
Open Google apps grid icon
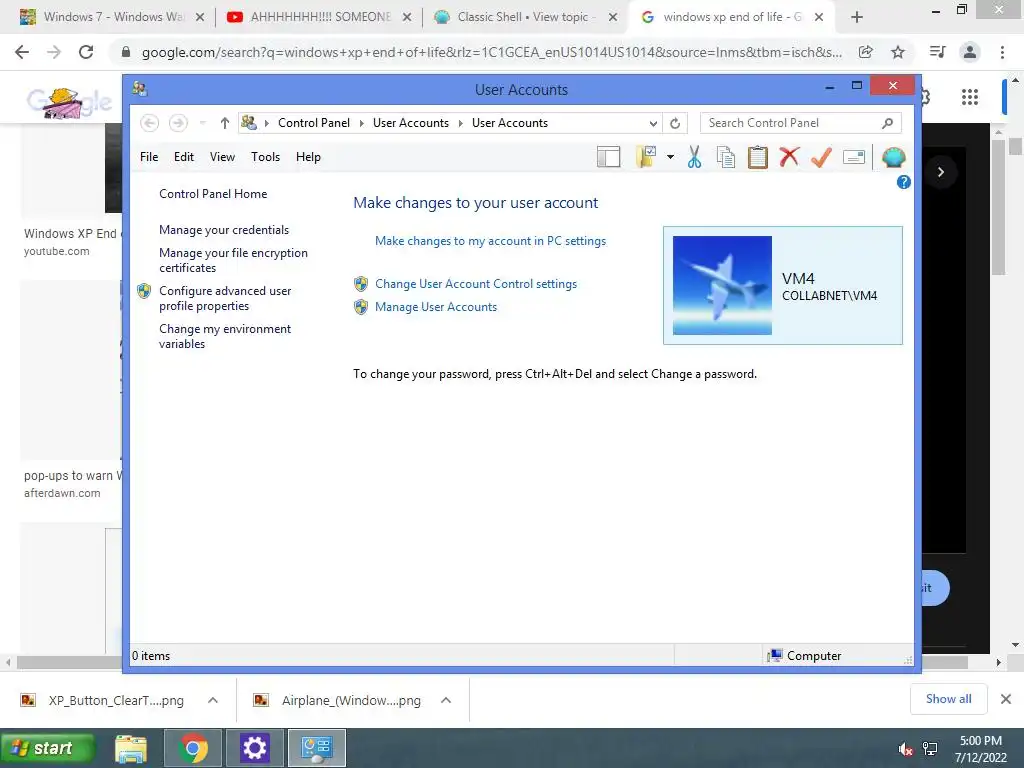(x=970, y=97)
